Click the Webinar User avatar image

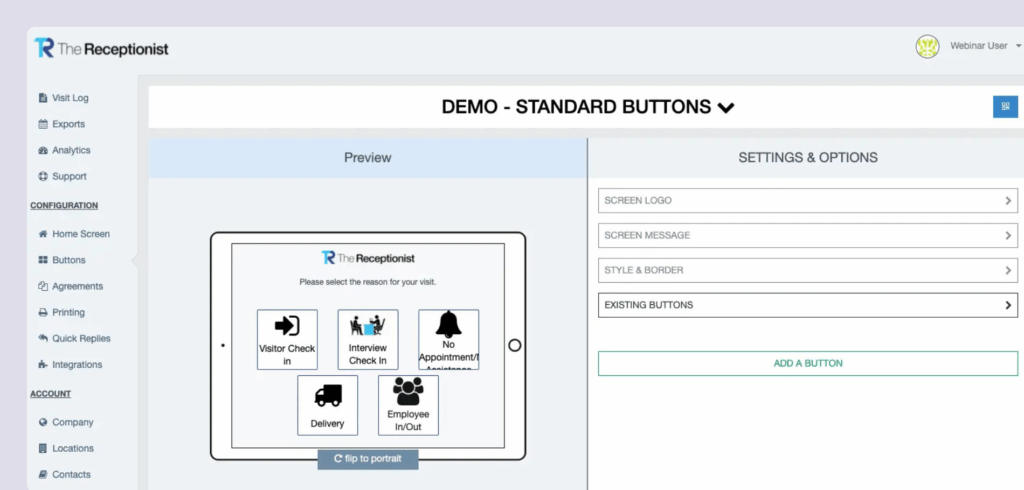click(927, 46)
